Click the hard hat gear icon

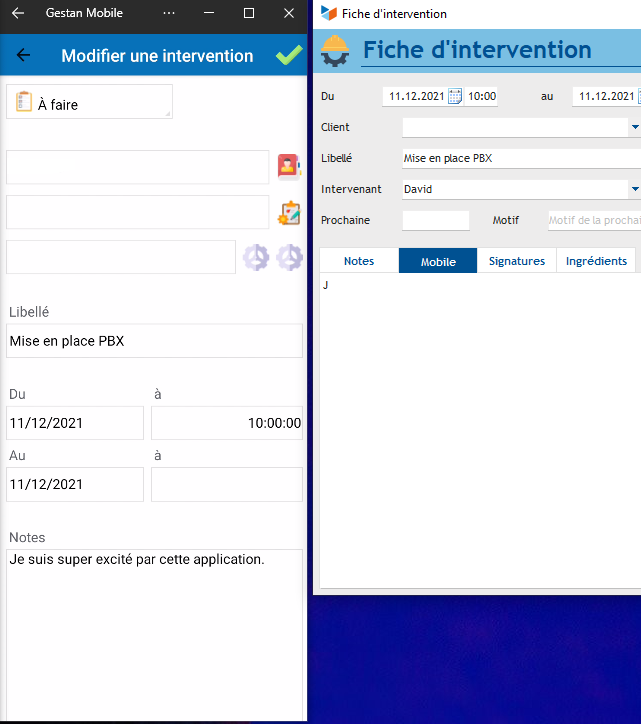pos(335,51)
